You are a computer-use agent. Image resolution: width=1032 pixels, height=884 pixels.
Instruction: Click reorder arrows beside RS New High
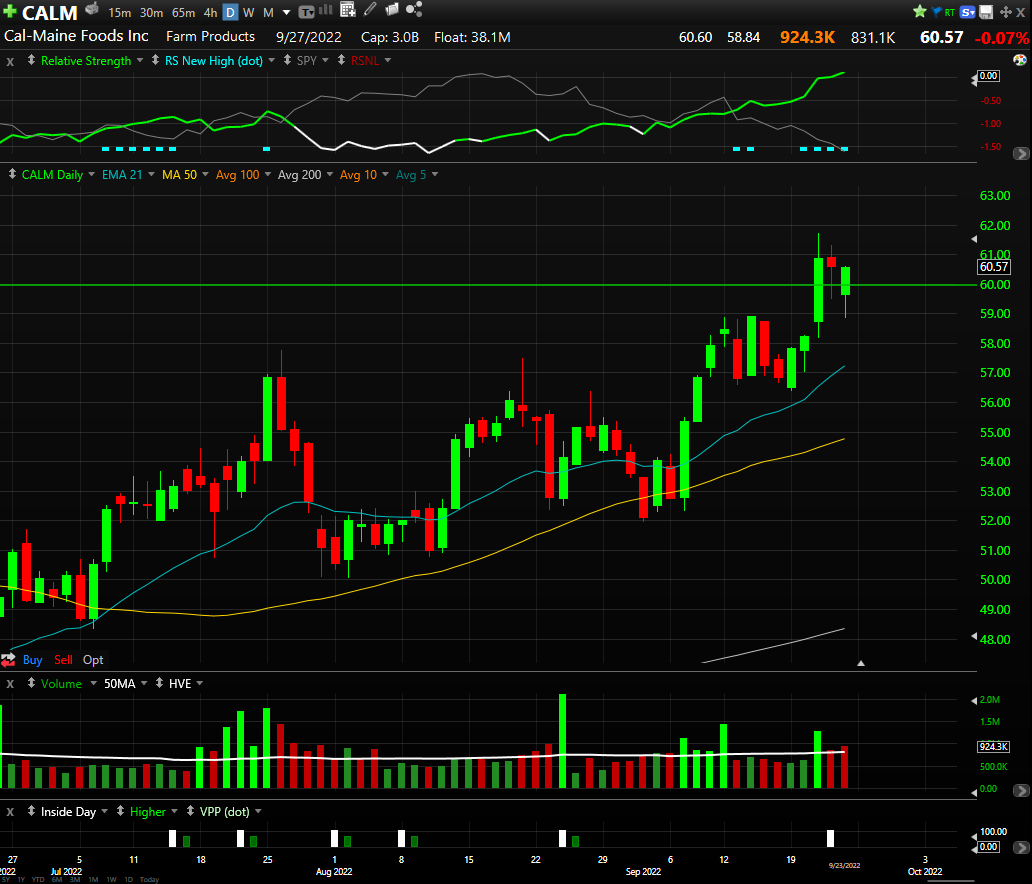[x=155, y=60]
